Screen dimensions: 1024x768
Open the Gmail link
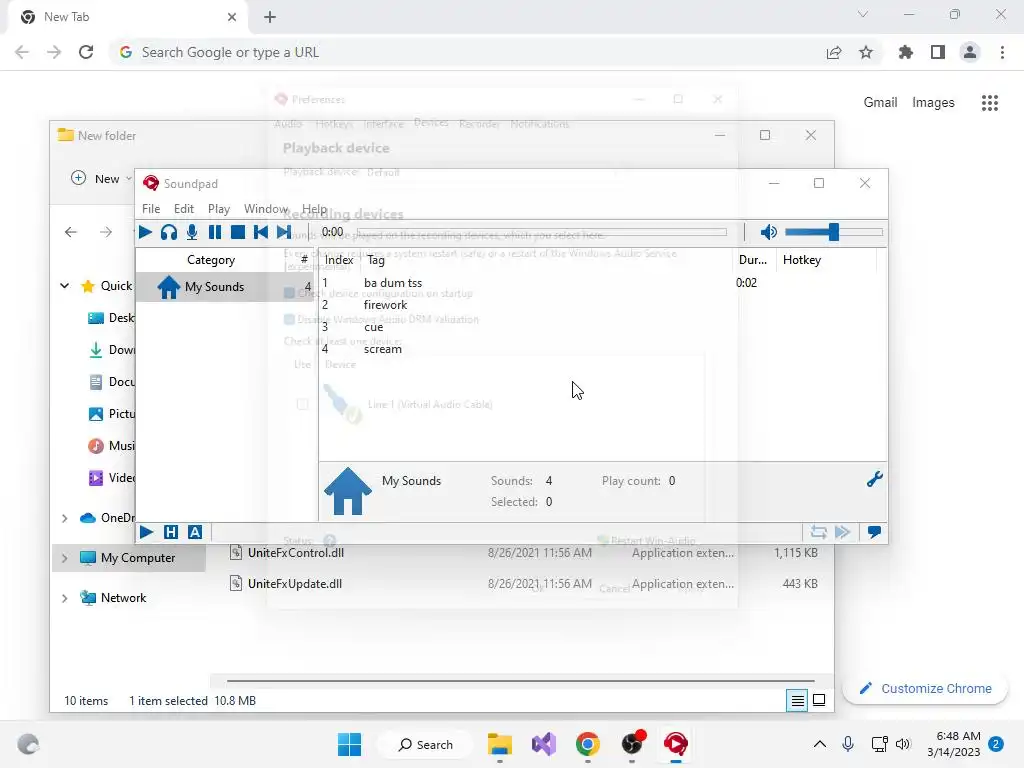pyautogui.click(x=880, y=103)
